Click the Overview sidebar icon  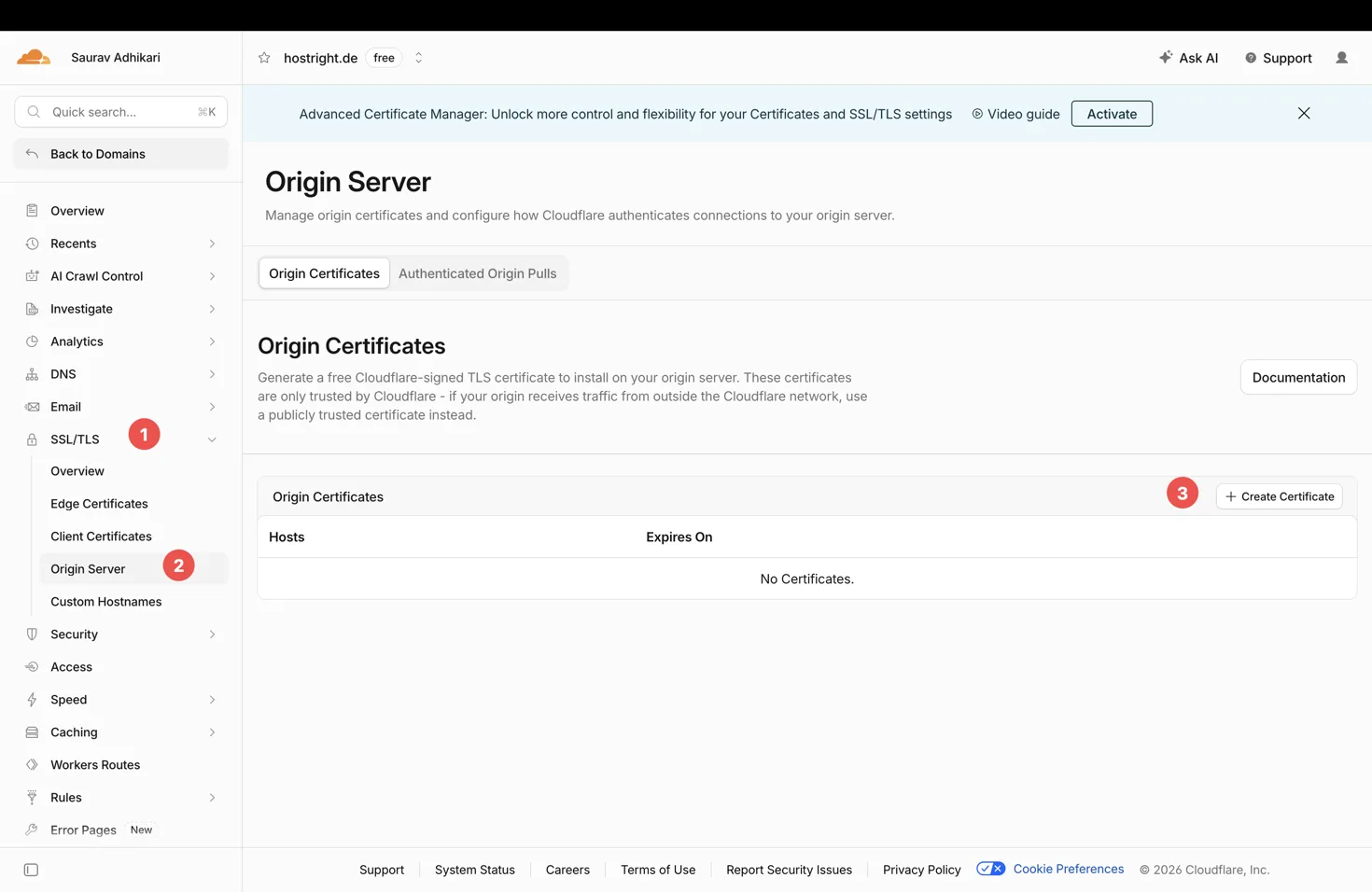[32, 211]
